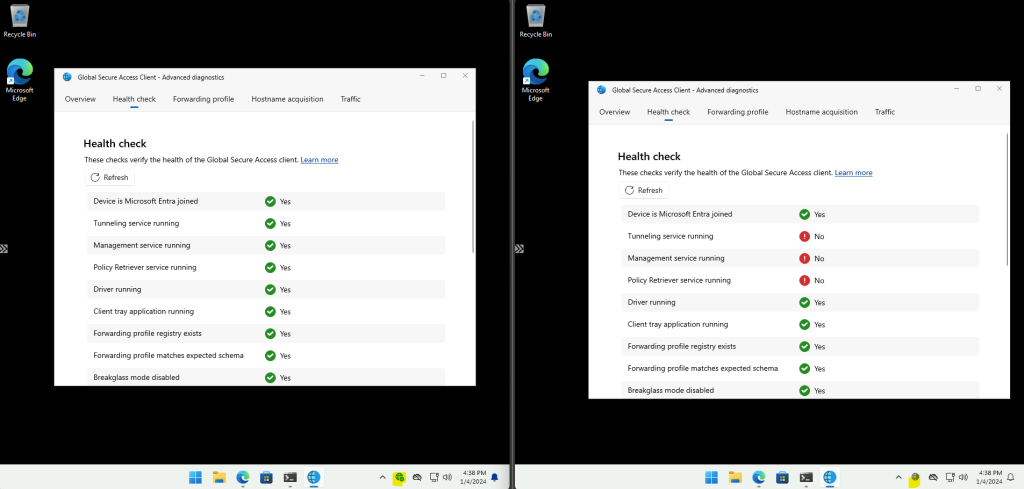Click right window's vertical scrollbar
The width and height of the screenshot is (1024, 489).
[x=1007, y=199]
